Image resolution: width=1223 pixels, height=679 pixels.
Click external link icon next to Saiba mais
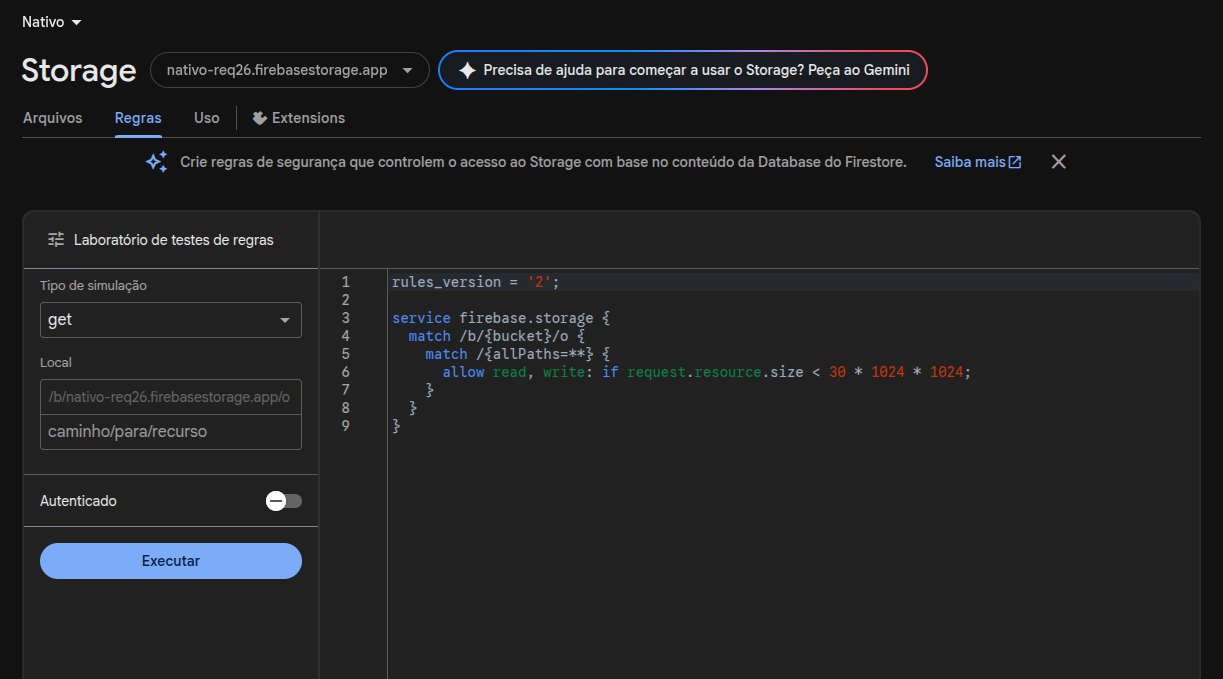pyautogui.click(x=1015, y=162)
